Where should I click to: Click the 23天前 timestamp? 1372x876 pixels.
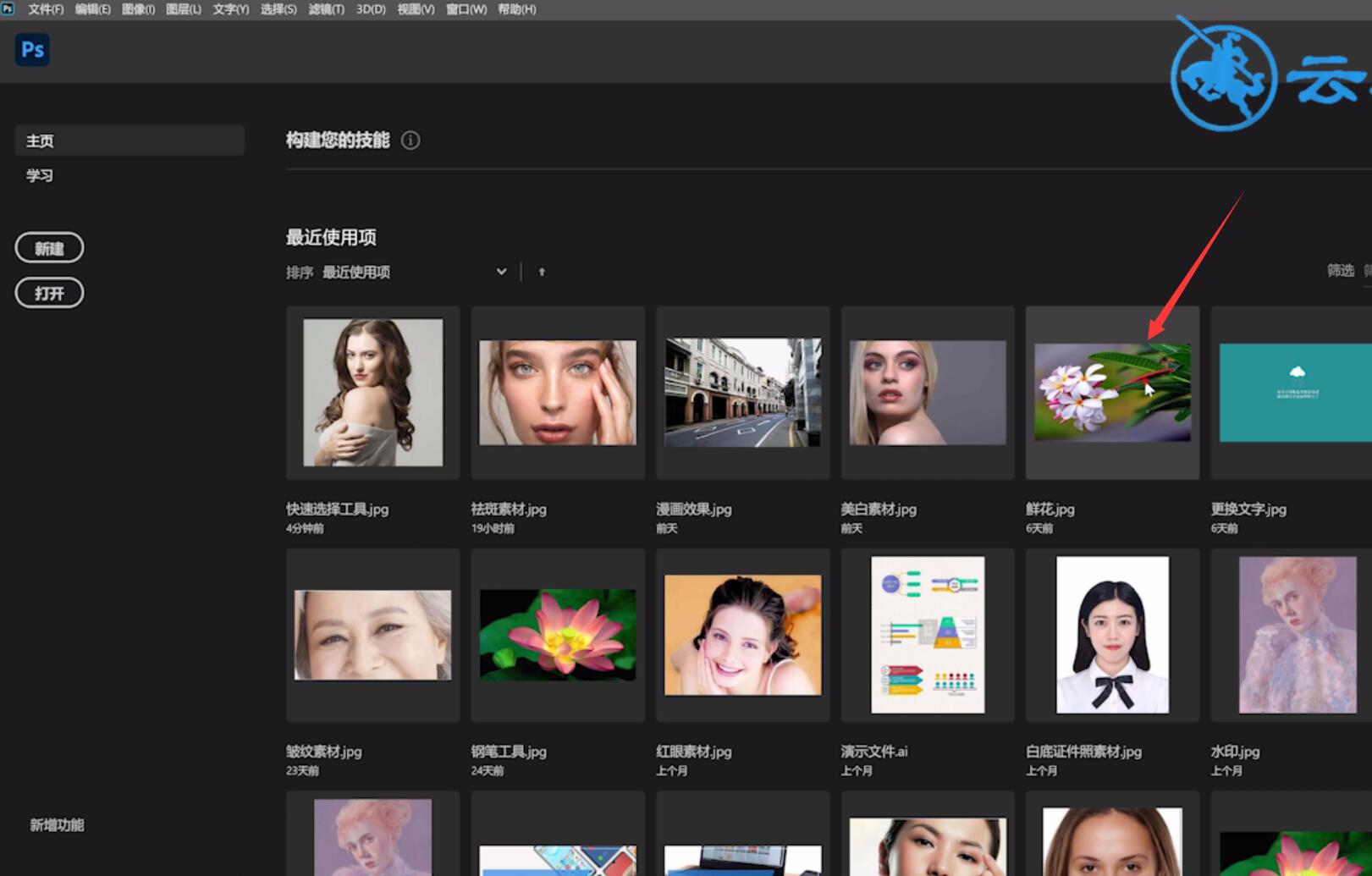coord(302,771)
